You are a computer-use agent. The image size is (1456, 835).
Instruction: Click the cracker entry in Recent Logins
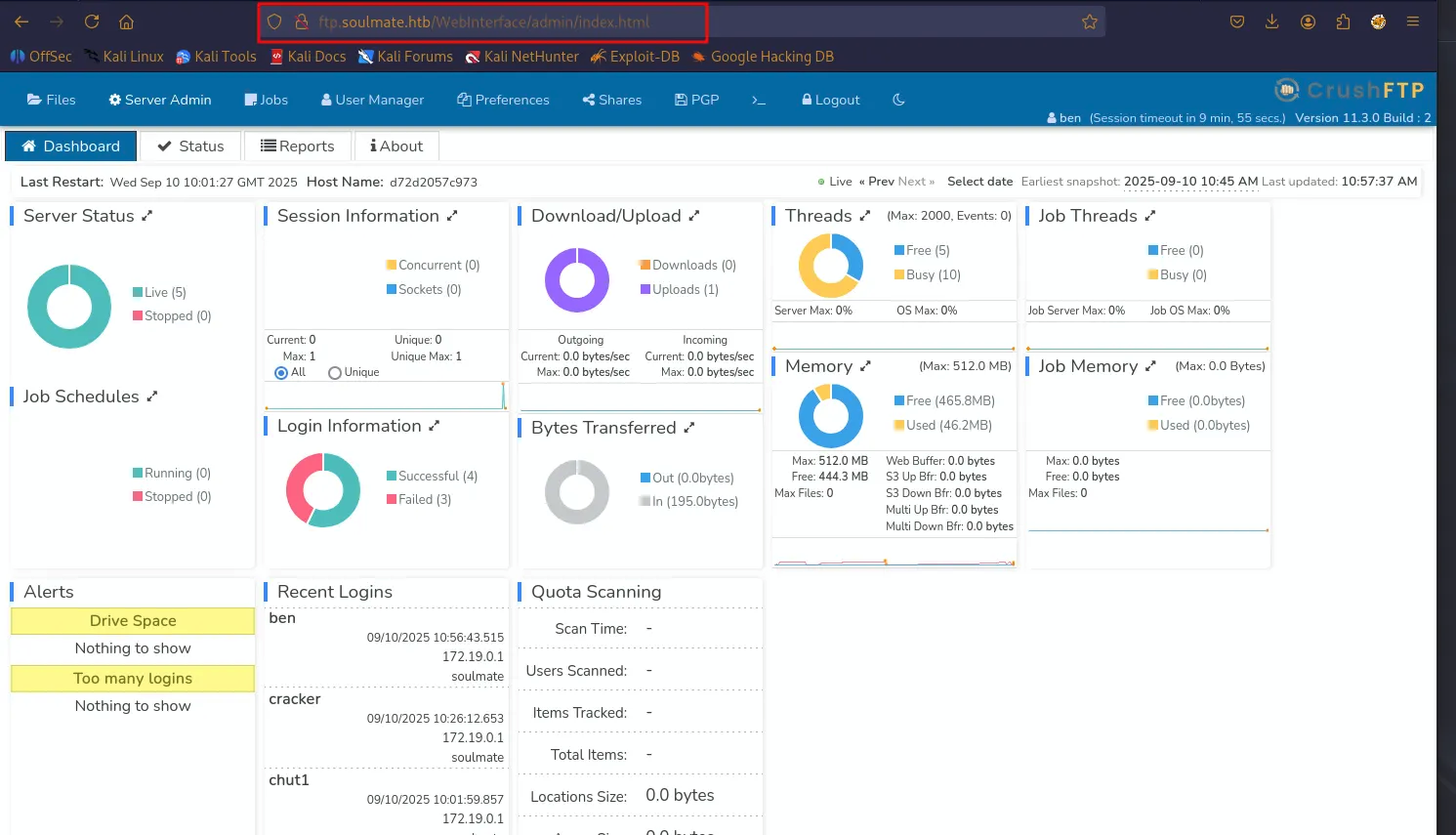295,699
